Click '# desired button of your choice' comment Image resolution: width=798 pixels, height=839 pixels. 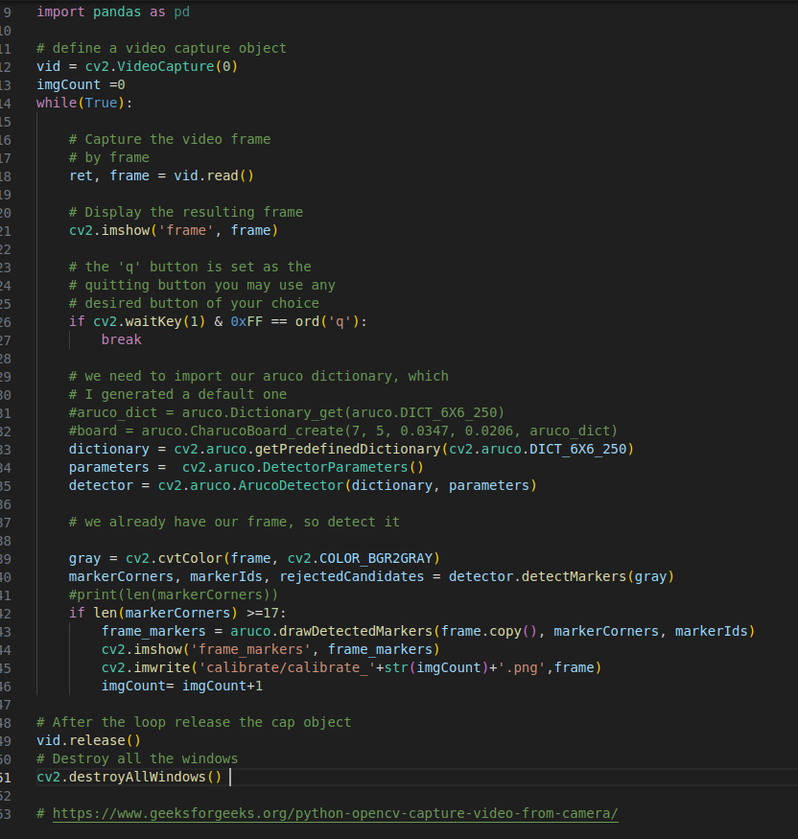click(194, 303)
